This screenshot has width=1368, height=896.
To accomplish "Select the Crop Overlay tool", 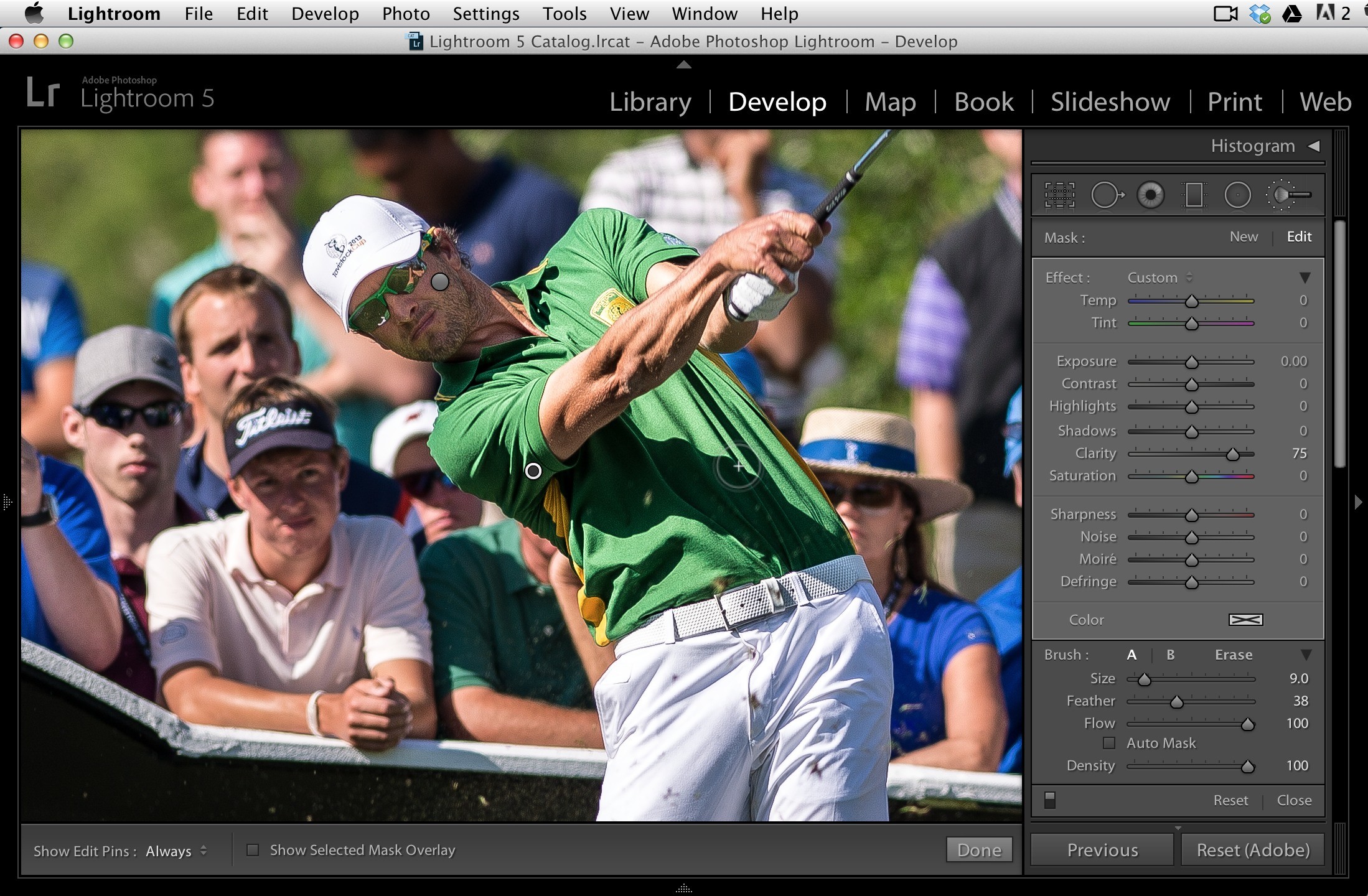I will (x=1059, y=195).
